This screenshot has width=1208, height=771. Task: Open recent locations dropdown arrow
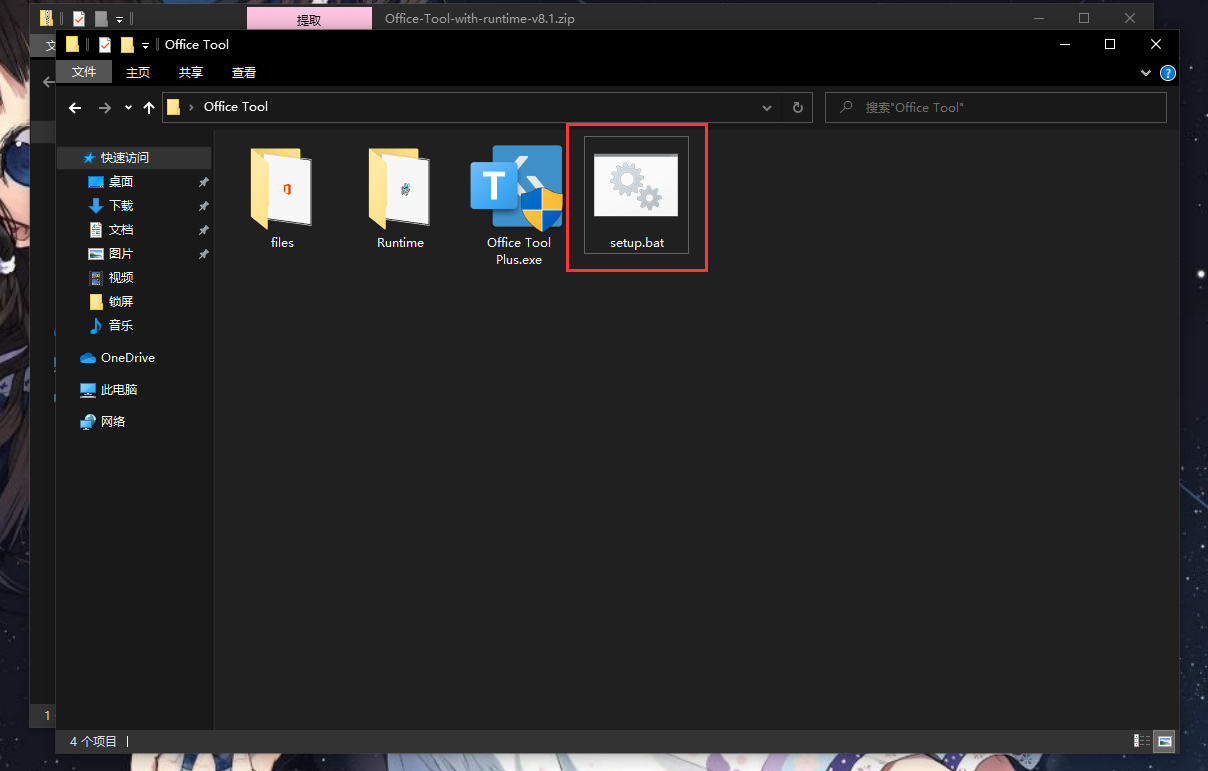pyautogui.click(x=128, y=108)
